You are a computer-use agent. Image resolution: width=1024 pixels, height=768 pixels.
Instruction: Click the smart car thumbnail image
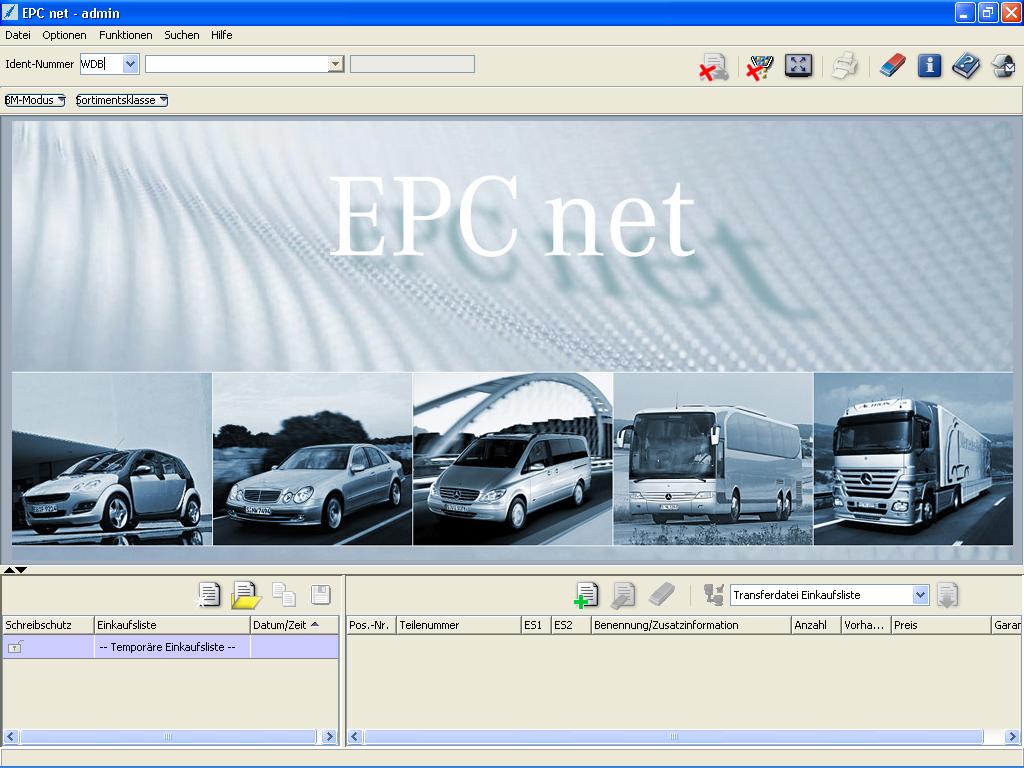click(x=112, y=459)
